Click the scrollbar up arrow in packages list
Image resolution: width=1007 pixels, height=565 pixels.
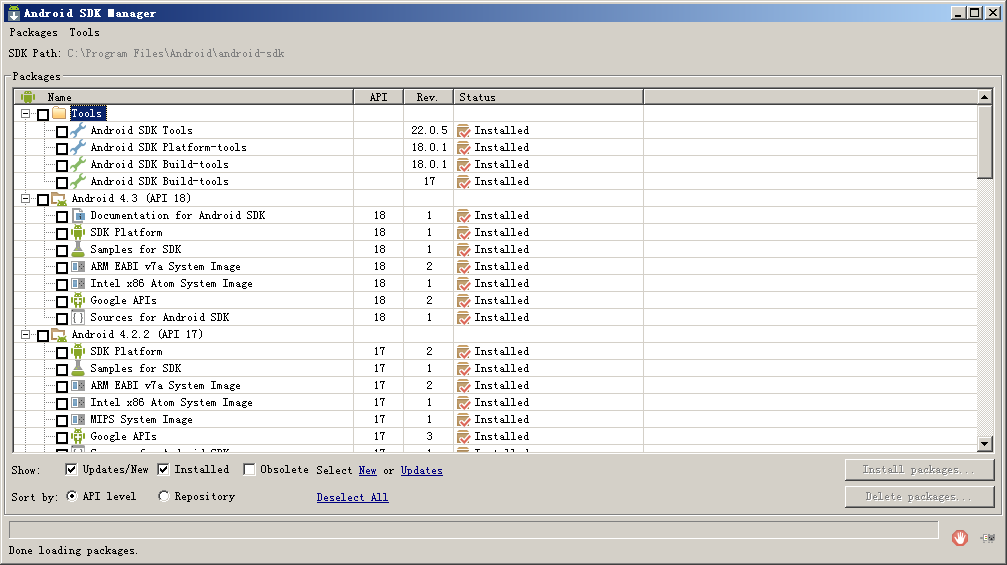(985, 97)
